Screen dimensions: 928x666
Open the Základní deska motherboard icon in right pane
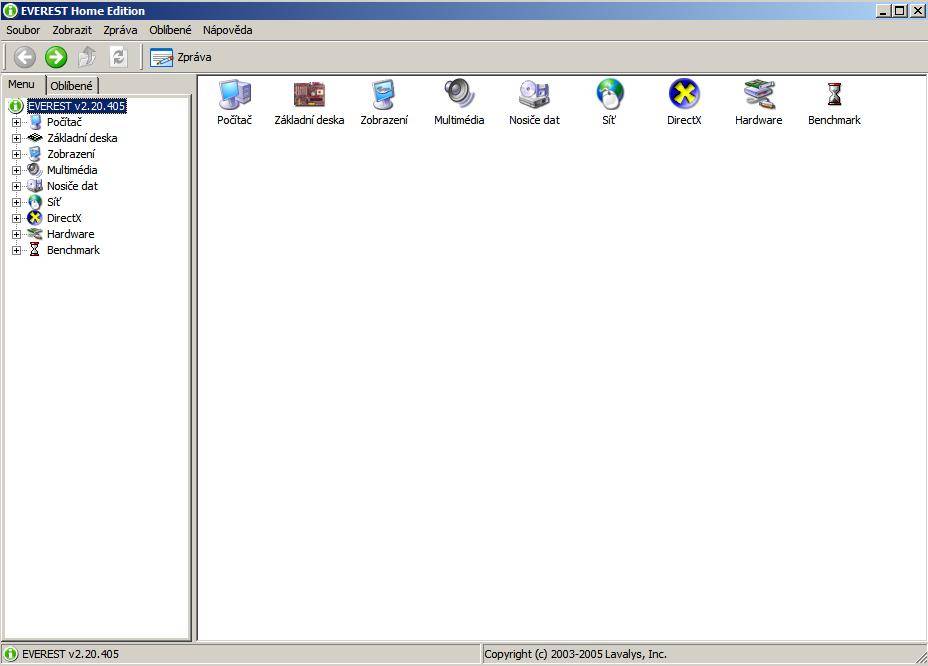309,95
